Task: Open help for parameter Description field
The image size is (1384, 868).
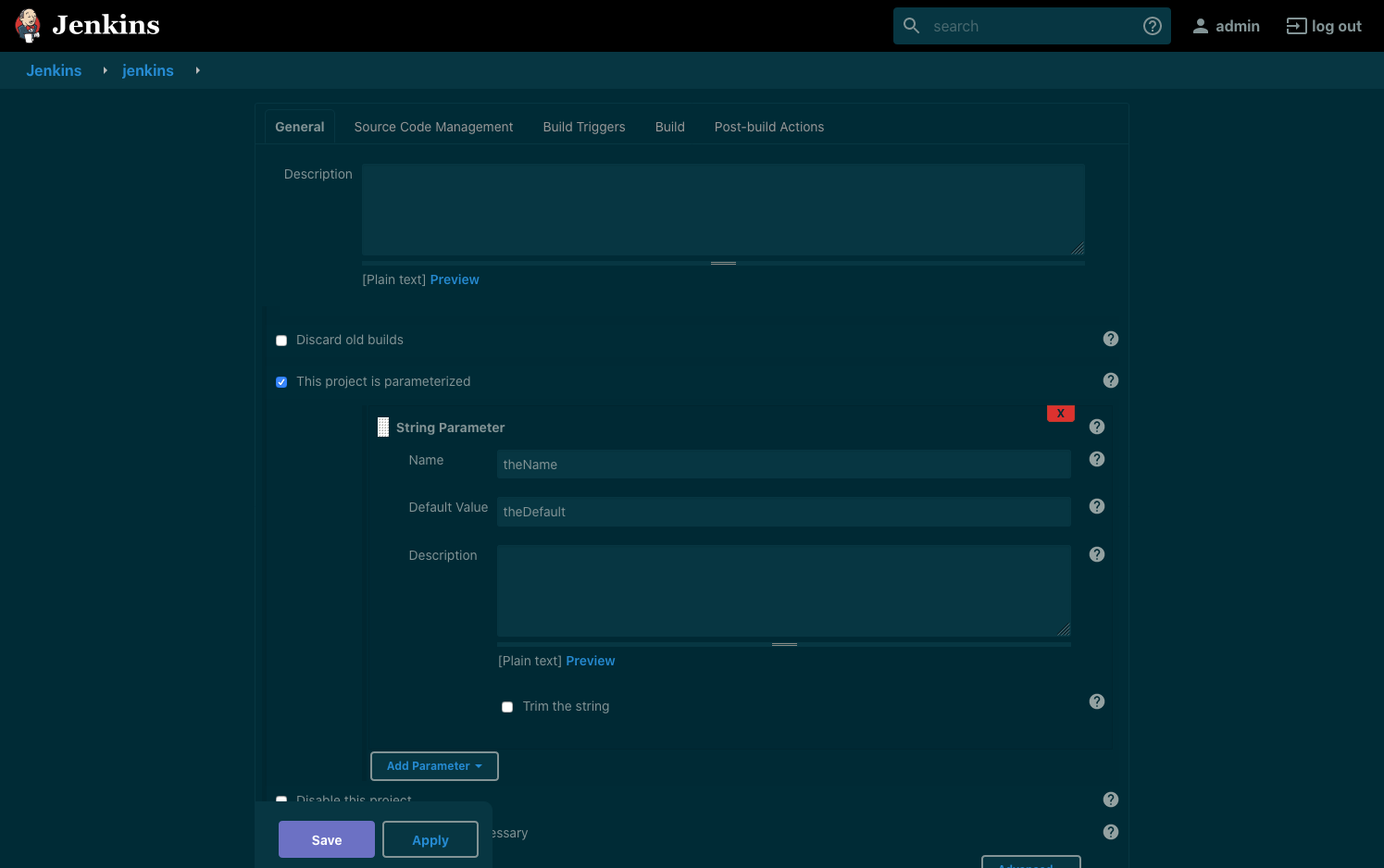Action: click(1097, 554)
